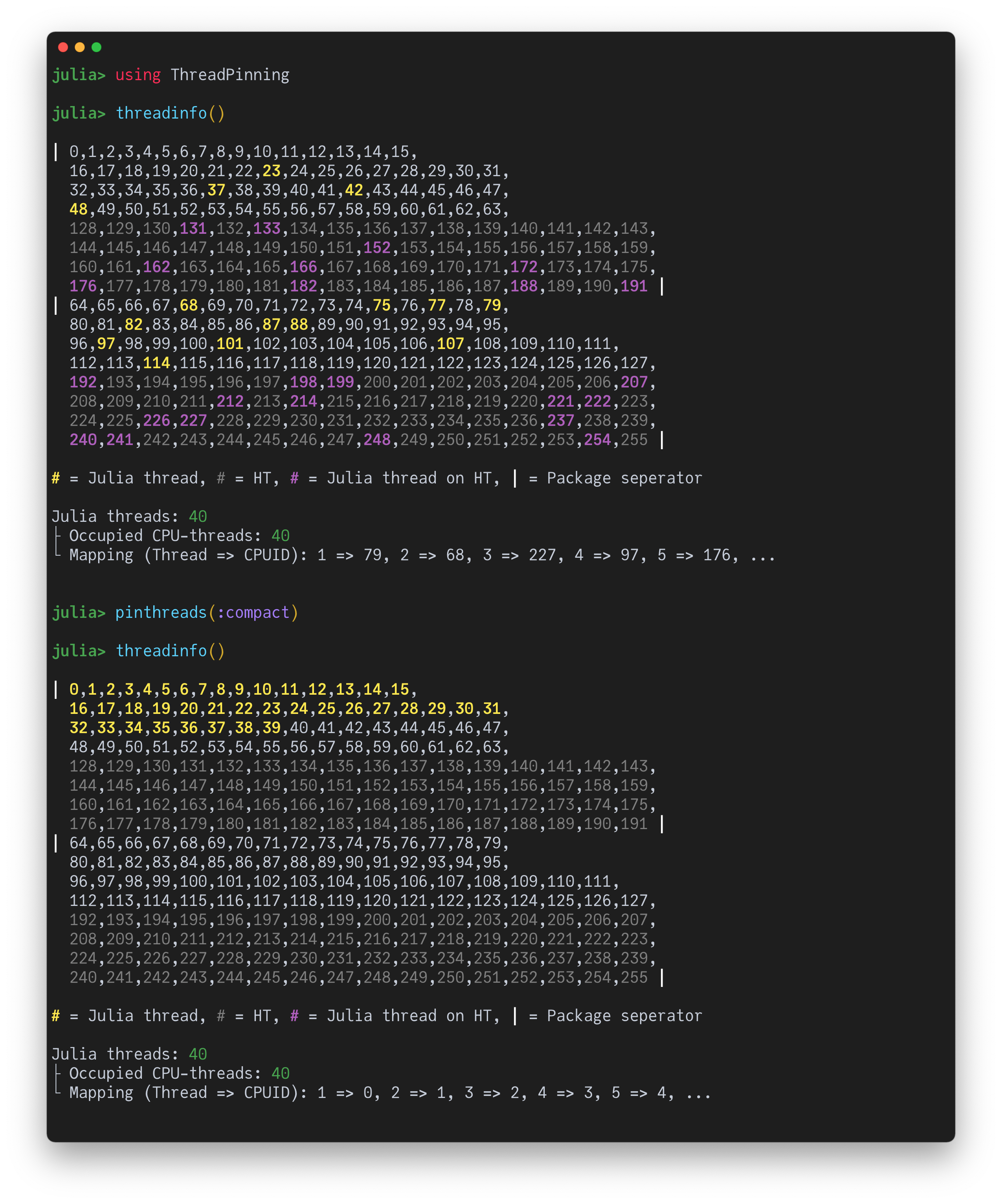Click yellow highlighted CPU number 107

pyautogui.click(x=450, y=344)
